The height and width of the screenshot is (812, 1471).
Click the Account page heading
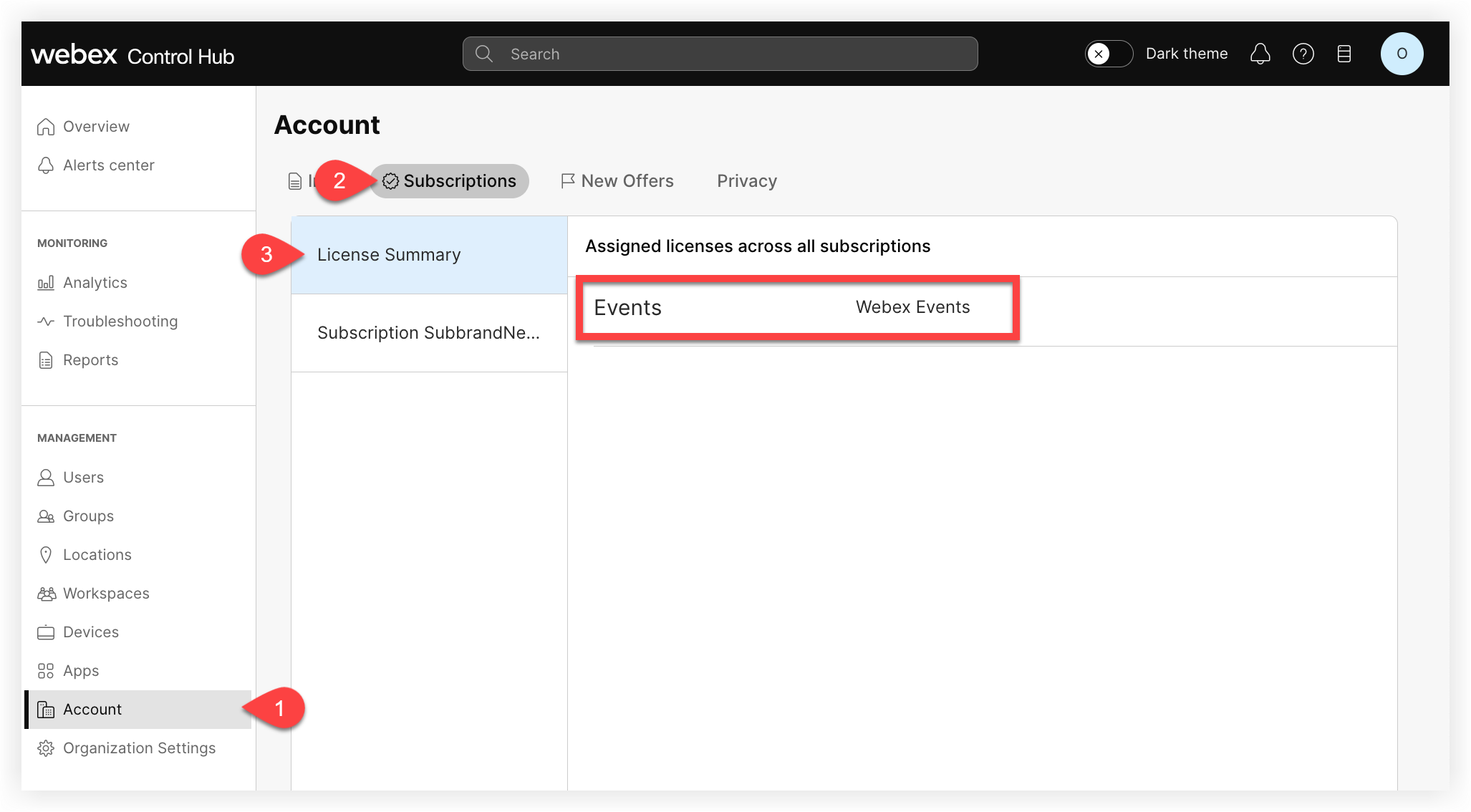coord(327,125)
